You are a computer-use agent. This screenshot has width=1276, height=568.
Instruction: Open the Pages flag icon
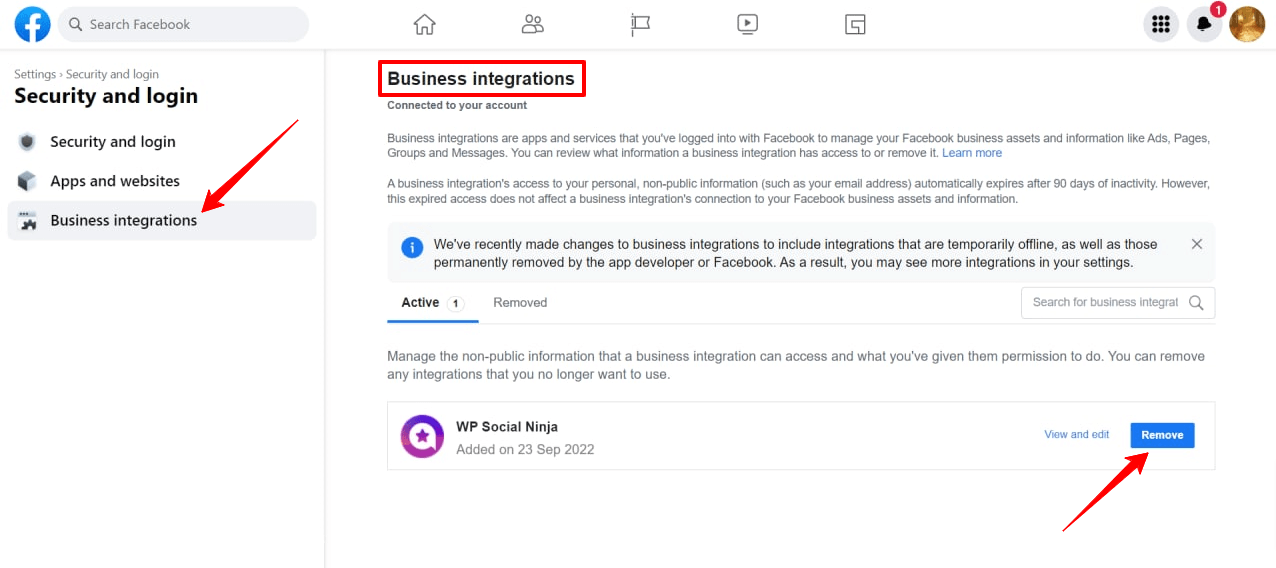tap(640, 25)
